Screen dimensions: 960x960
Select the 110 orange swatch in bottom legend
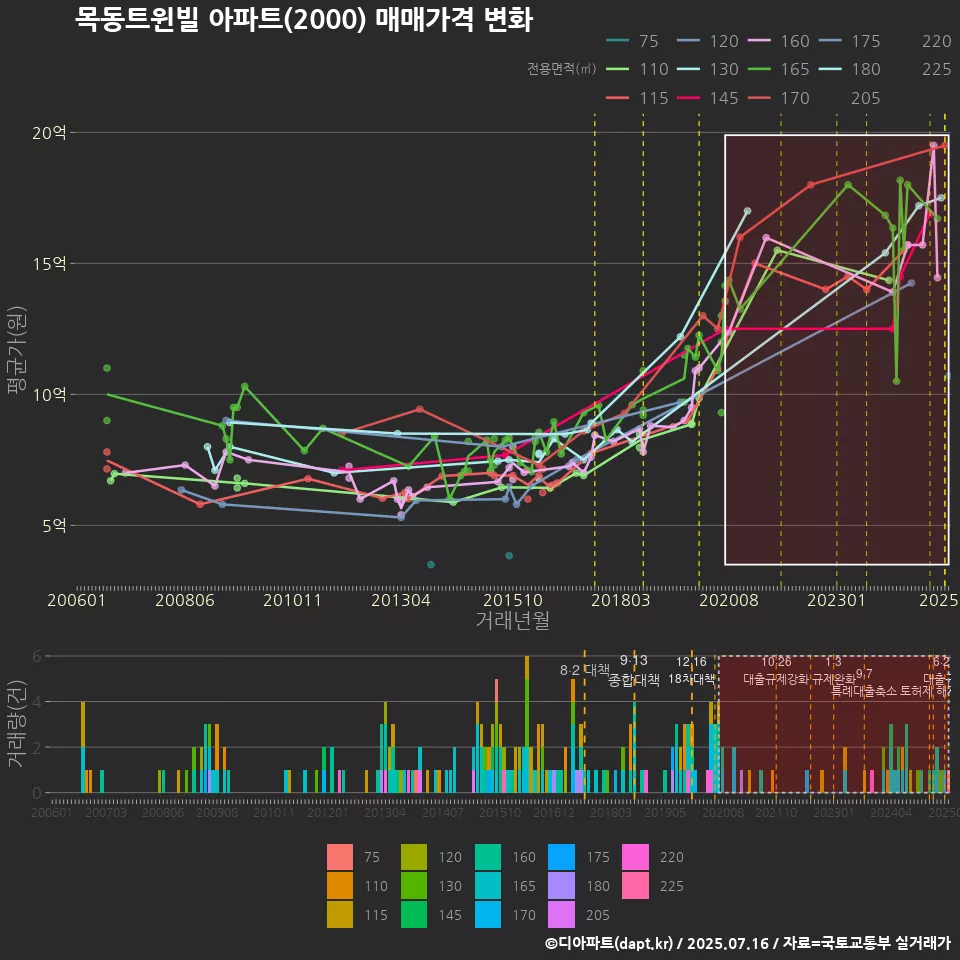pyautogui.click(x=340, y=885)
